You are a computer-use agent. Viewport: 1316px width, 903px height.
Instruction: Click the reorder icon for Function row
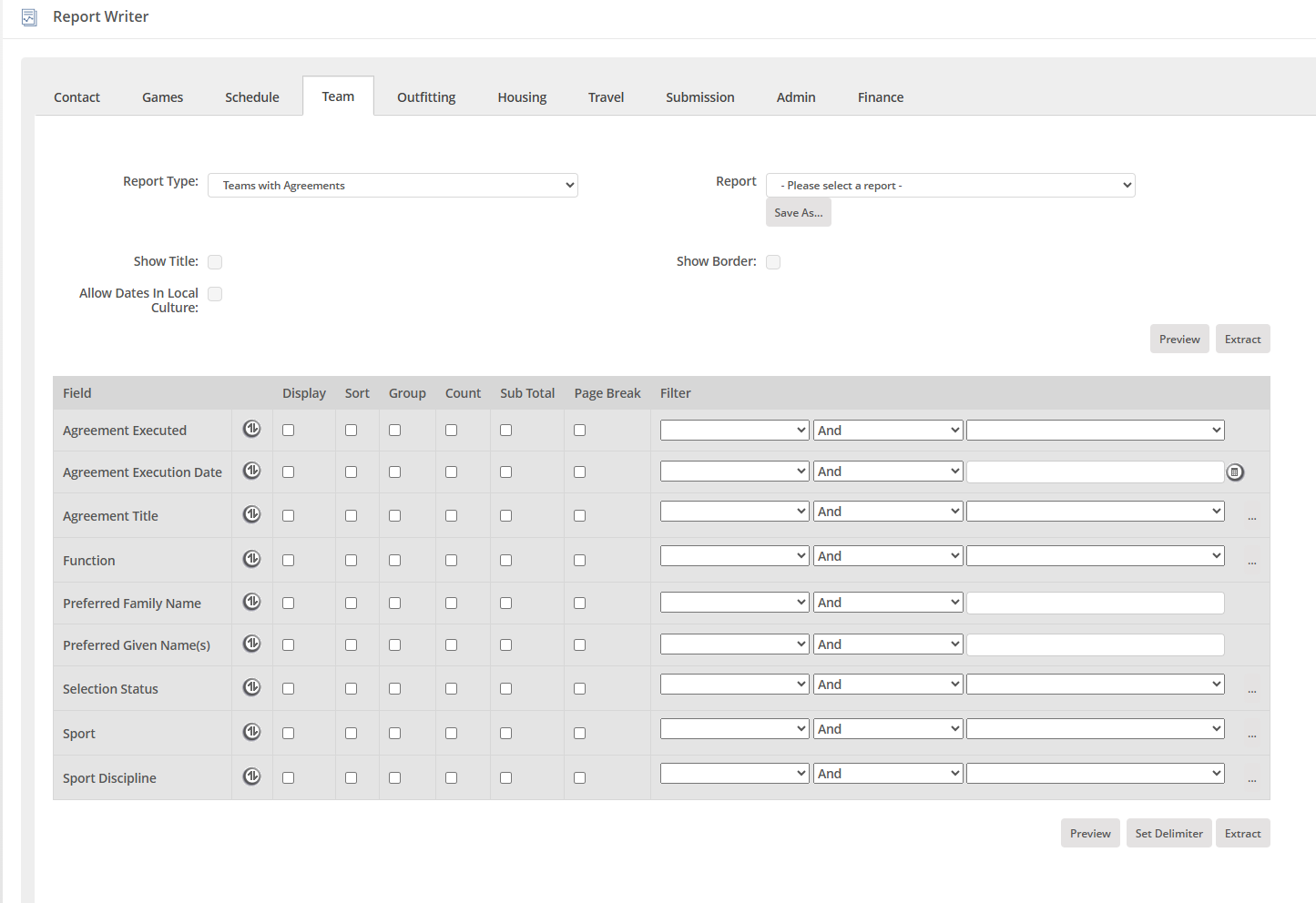point(252,559)
